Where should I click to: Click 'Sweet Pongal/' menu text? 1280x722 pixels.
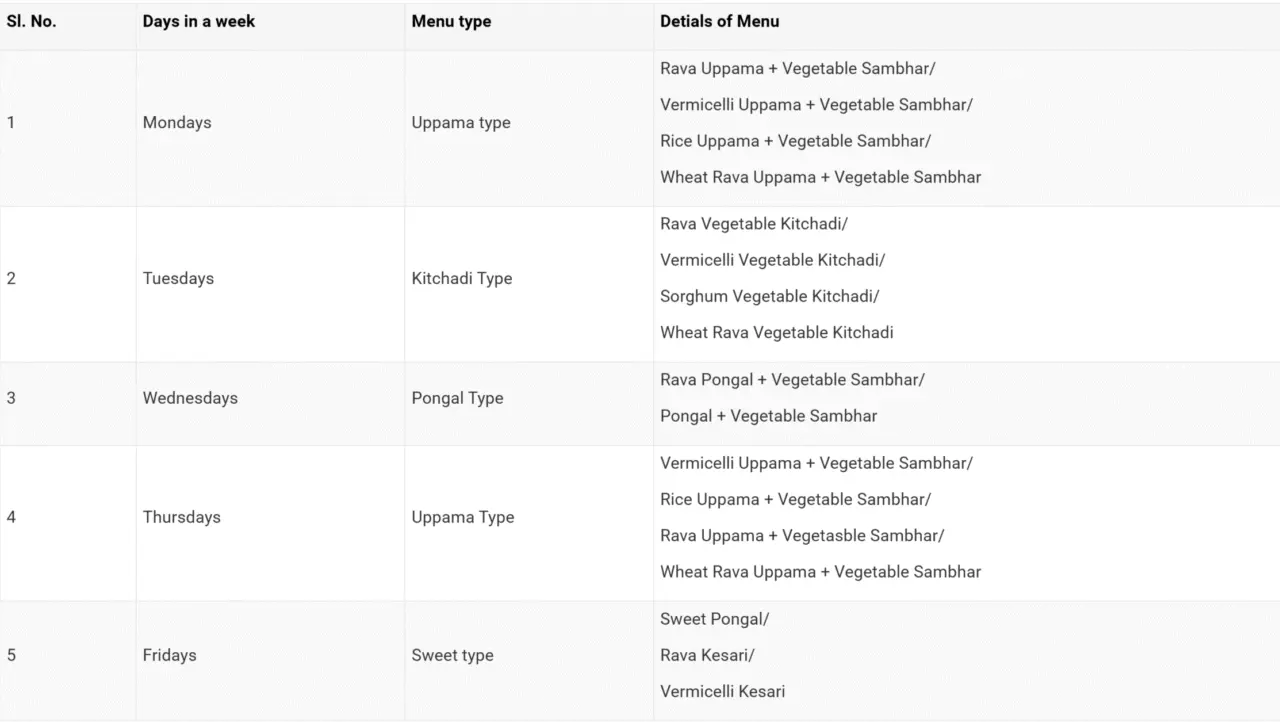[x=714, y=619]
